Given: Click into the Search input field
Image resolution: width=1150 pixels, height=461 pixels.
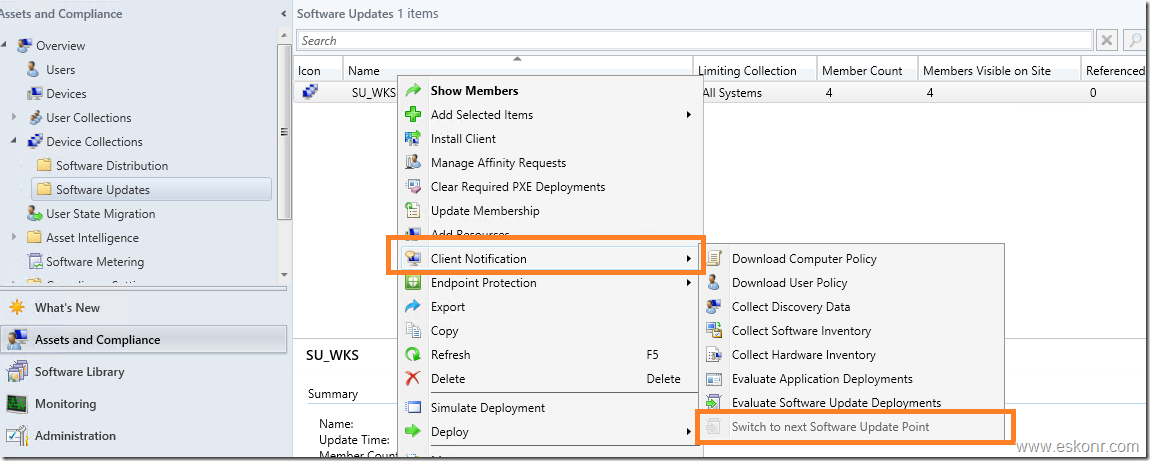Looking at the screenshot, I should 694,41.
